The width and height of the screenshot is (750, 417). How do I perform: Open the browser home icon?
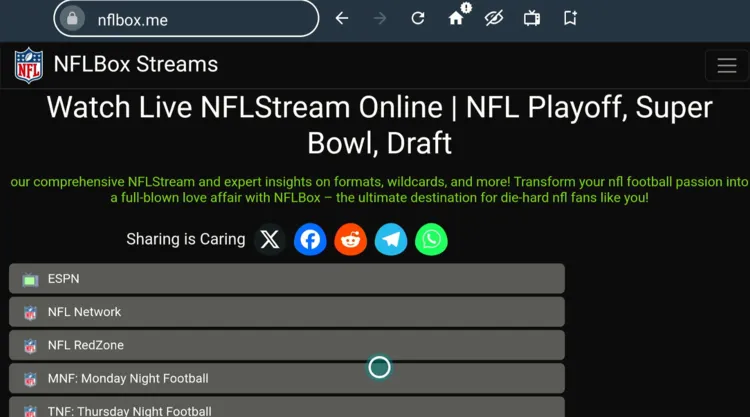(456, 19)
